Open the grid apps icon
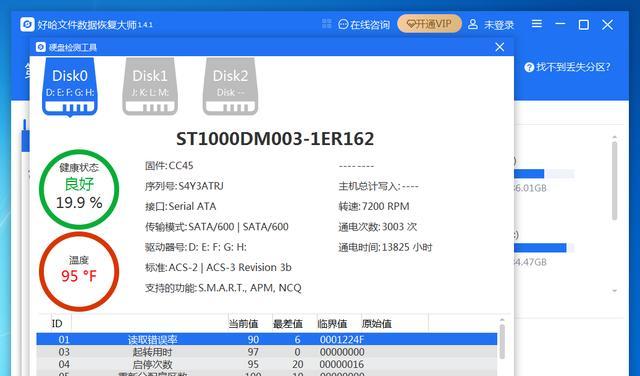 327,24
